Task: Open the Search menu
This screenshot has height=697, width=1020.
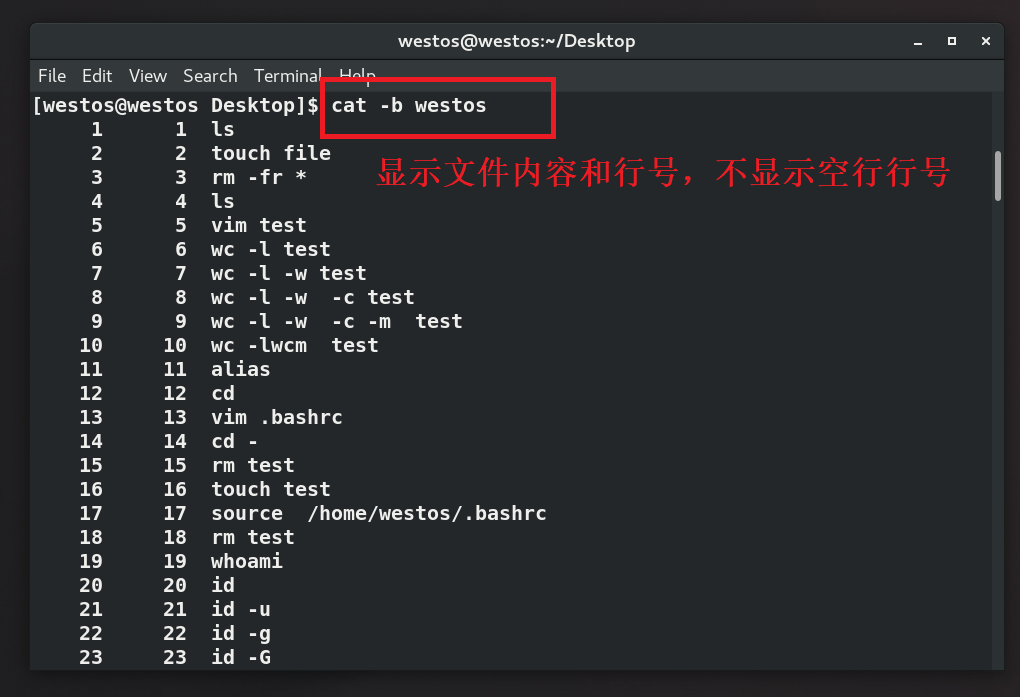Action: [210, 75]
